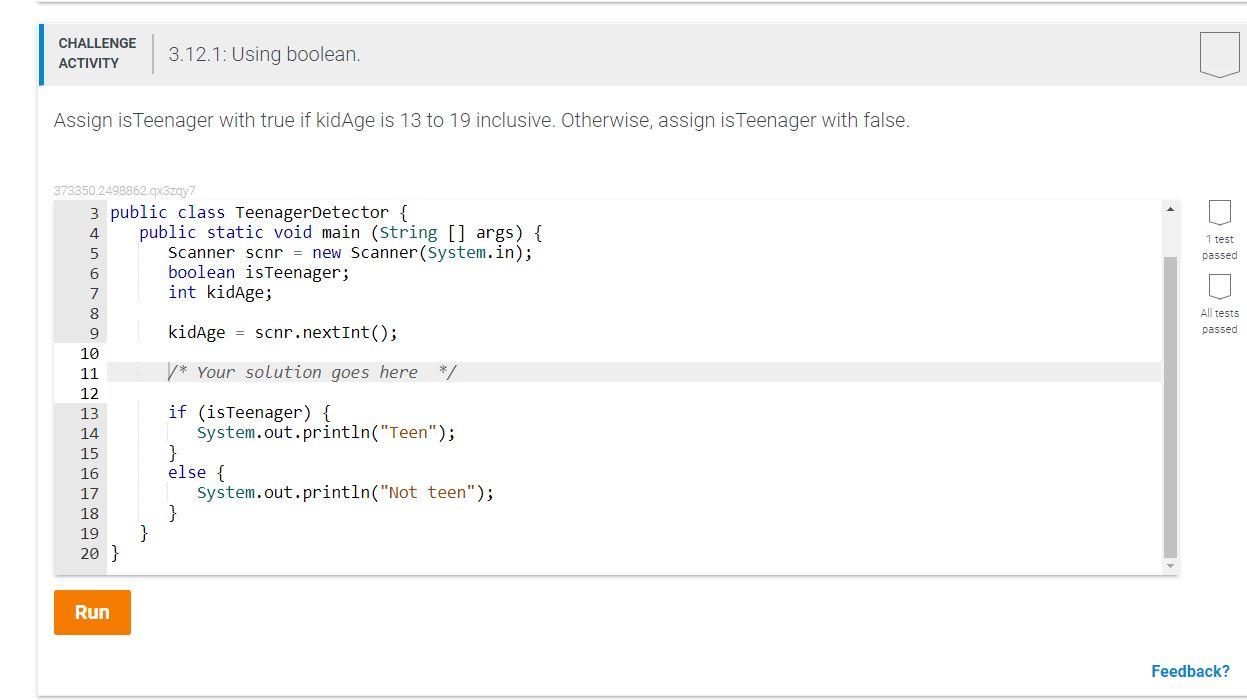The image size is (1247, 700).
Task: Open the Feedback? link
Action: [x=1189, y=671]
